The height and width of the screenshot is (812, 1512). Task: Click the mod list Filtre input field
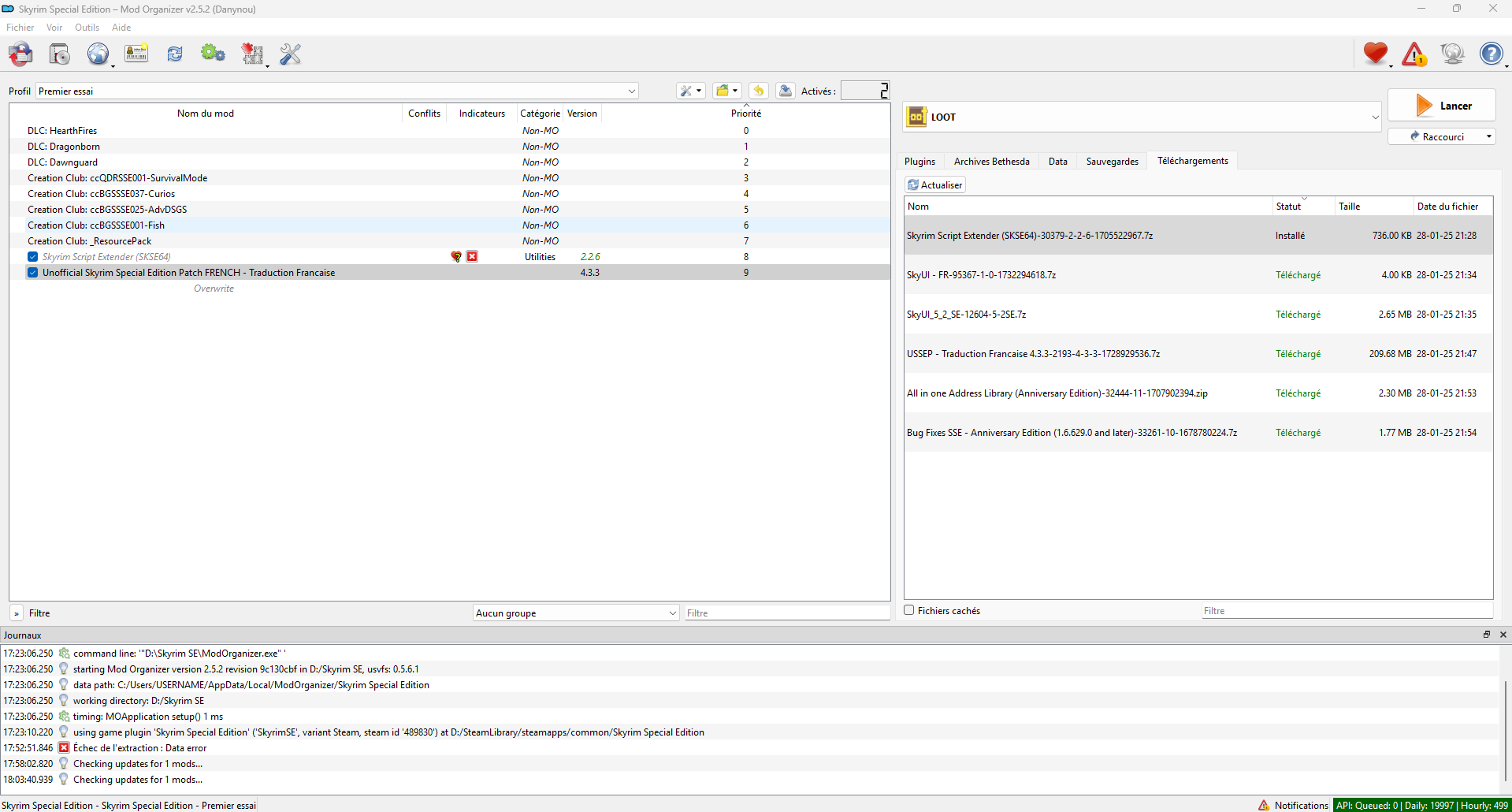point(787,613)
